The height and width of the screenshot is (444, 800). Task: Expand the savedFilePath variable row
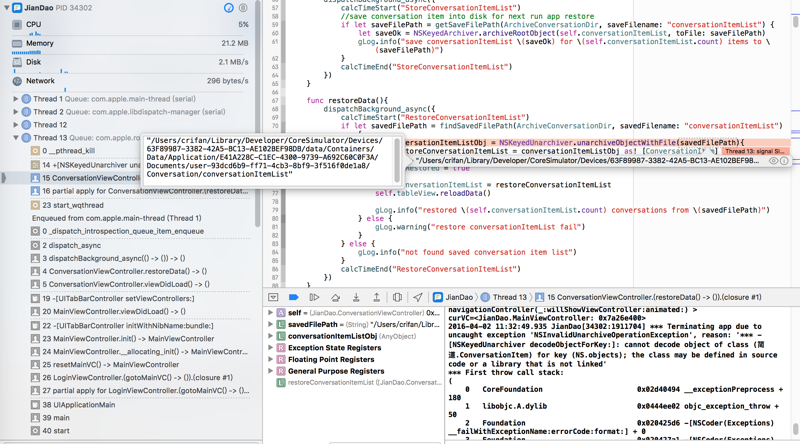pos(270,325)
